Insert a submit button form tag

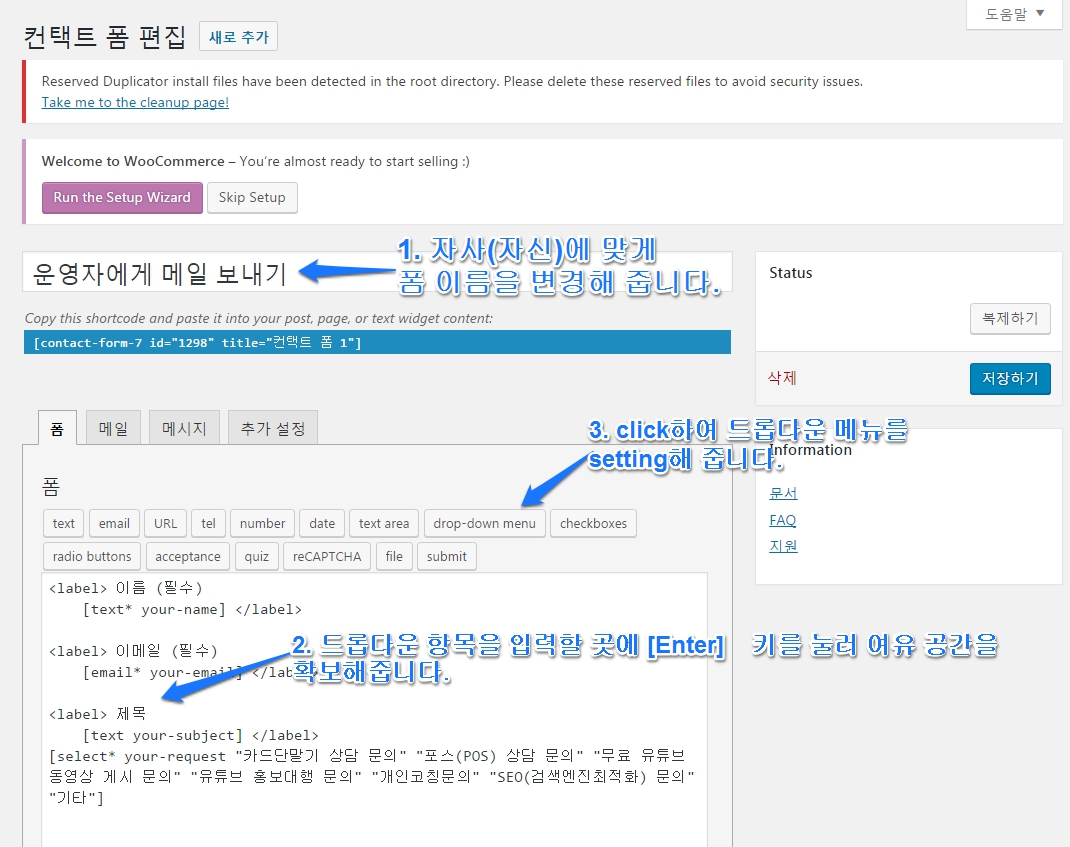point(446,556)
